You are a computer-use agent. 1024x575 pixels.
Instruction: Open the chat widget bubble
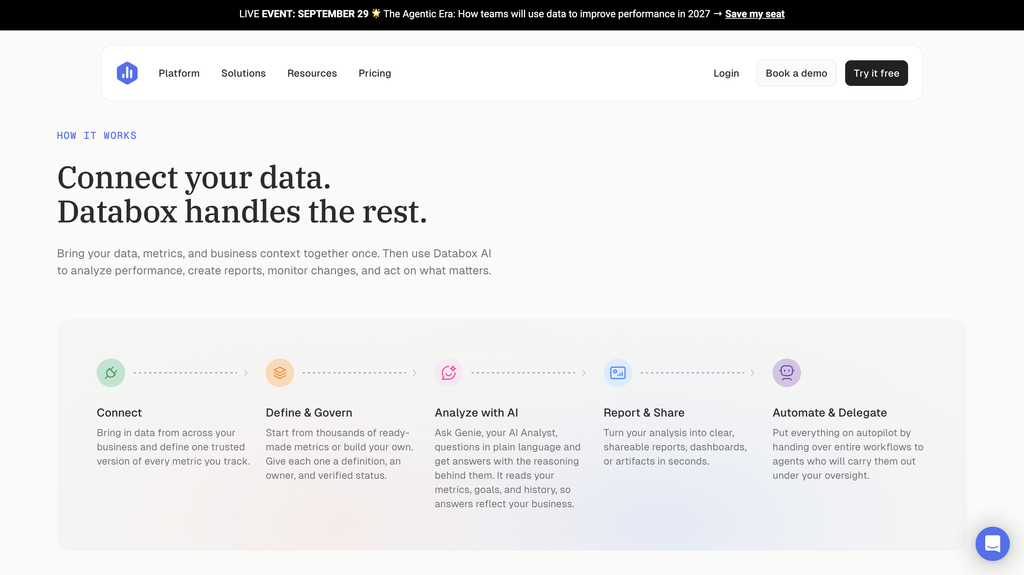(993, 544)
